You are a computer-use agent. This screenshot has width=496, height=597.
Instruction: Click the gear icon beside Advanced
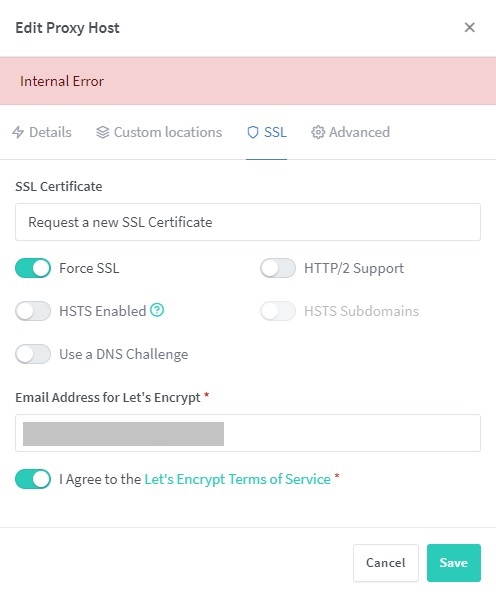[318, 132]
